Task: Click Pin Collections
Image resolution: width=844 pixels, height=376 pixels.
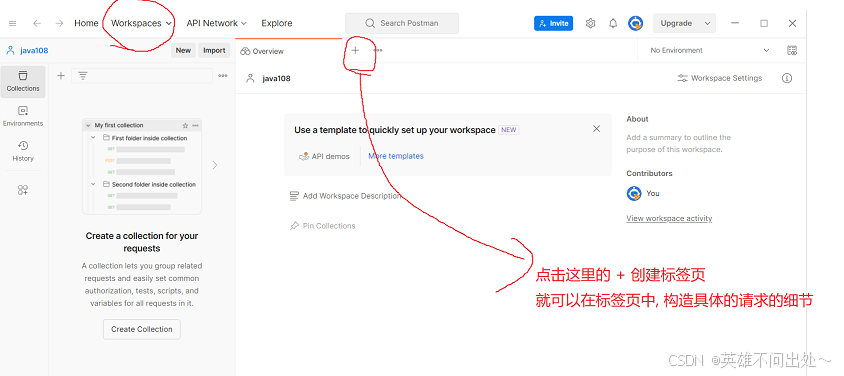Action: (322, 226)
